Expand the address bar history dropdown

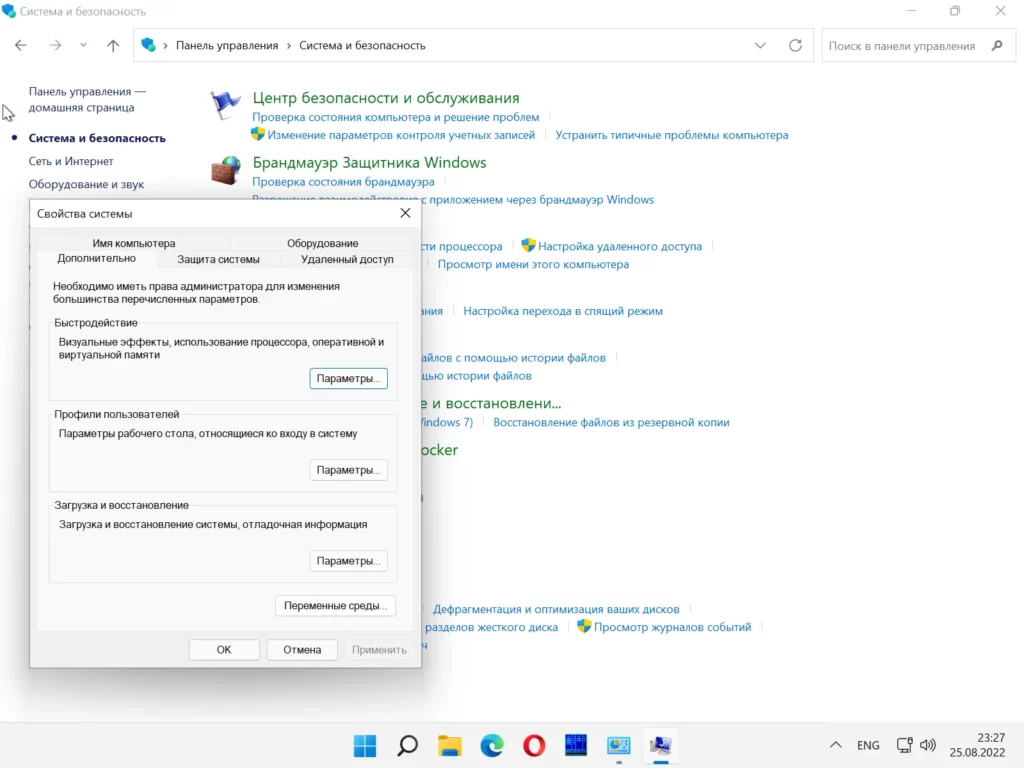click(760, 45)
